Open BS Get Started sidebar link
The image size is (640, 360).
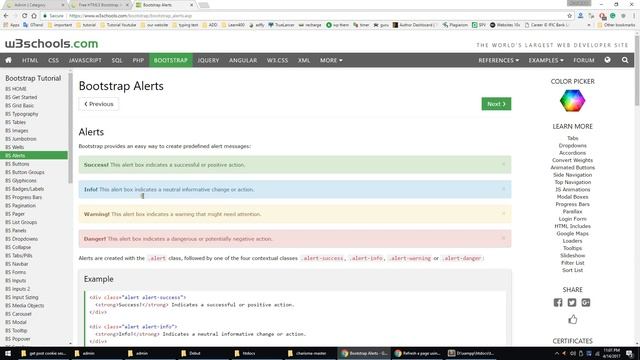(x=21, y=97)
